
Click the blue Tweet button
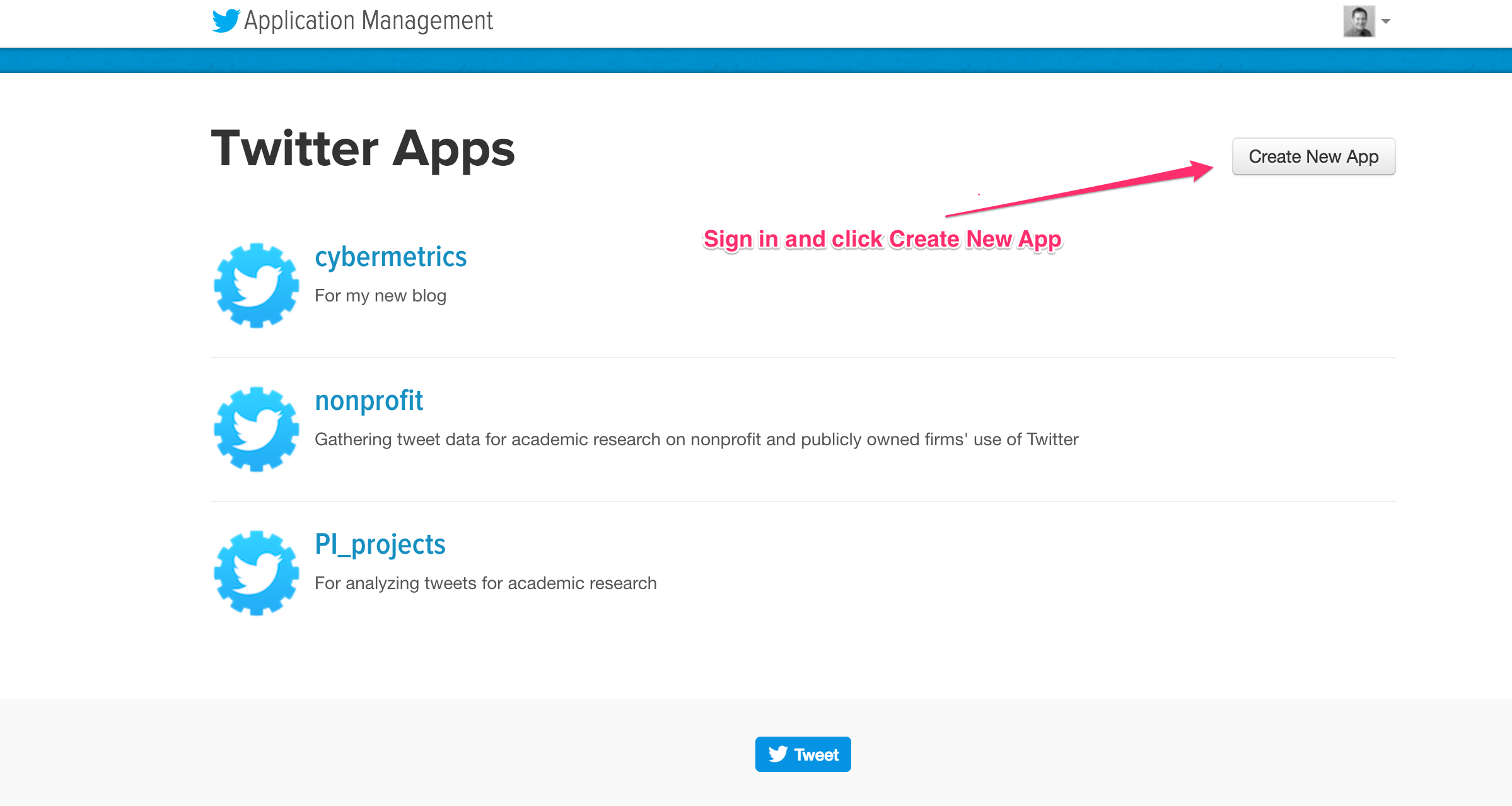coord(803,754)
